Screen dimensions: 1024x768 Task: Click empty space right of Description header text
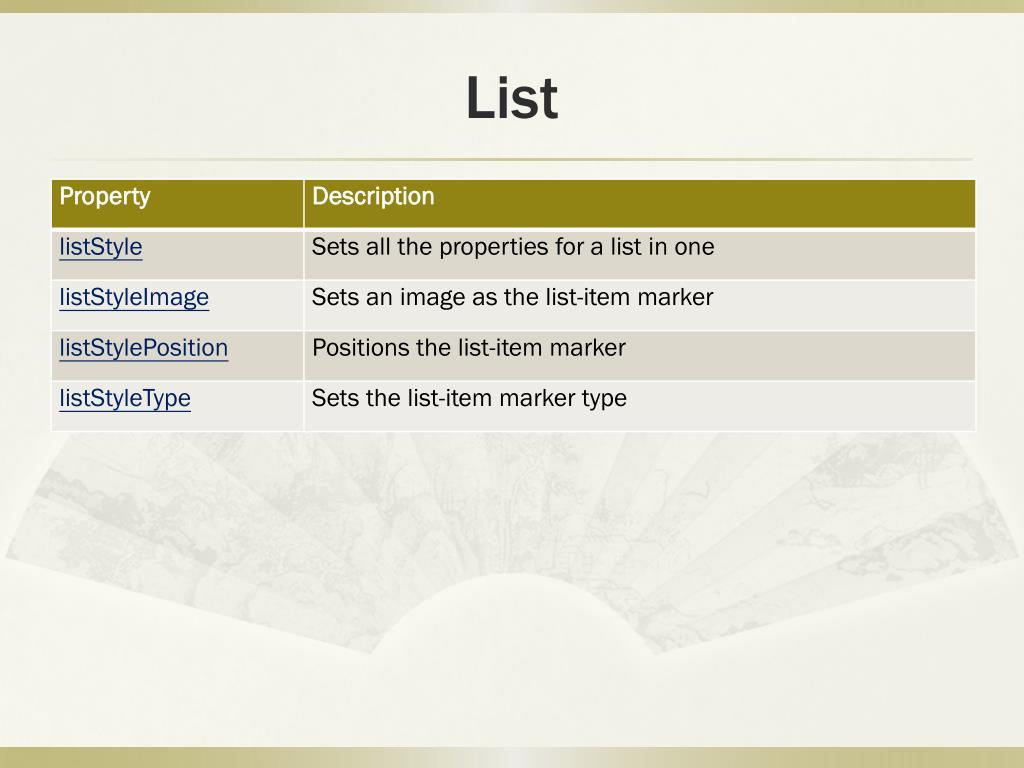(705, 204)
